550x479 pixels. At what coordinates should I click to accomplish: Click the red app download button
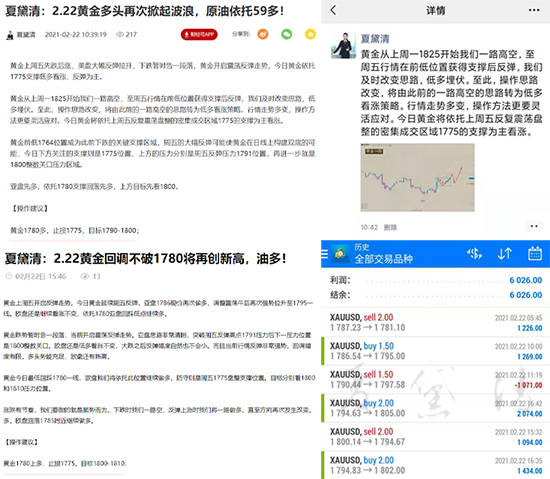[199, 34]
